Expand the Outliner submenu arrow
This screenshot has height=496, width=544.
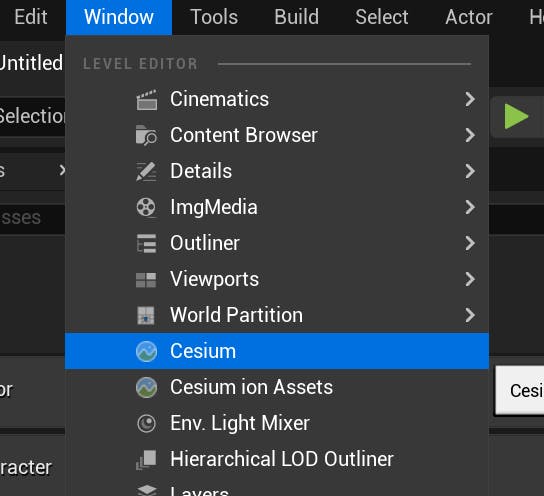470,243
